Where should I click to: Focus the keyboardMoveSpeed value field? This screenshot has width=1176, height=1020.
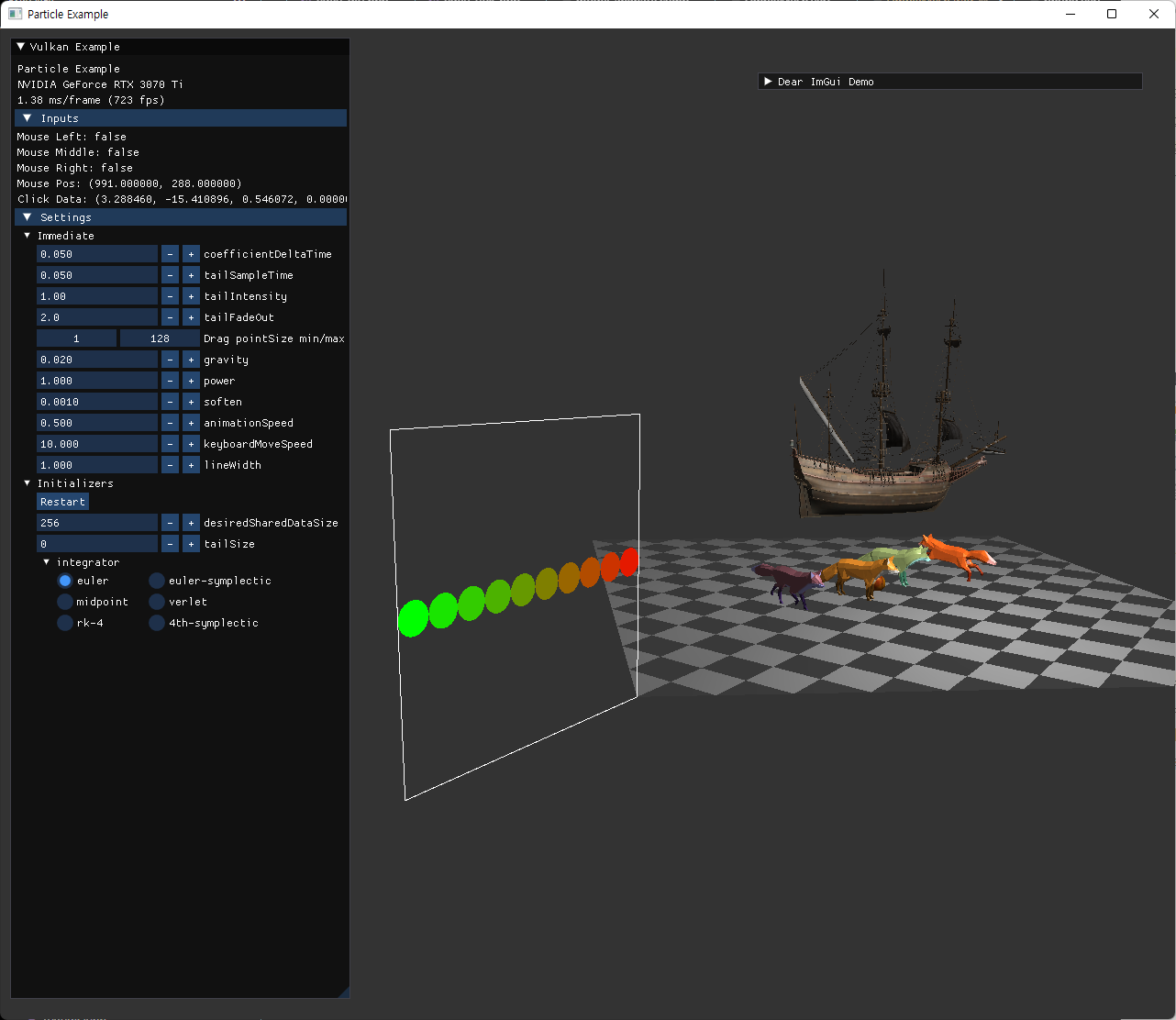click(x=97, y=444)
